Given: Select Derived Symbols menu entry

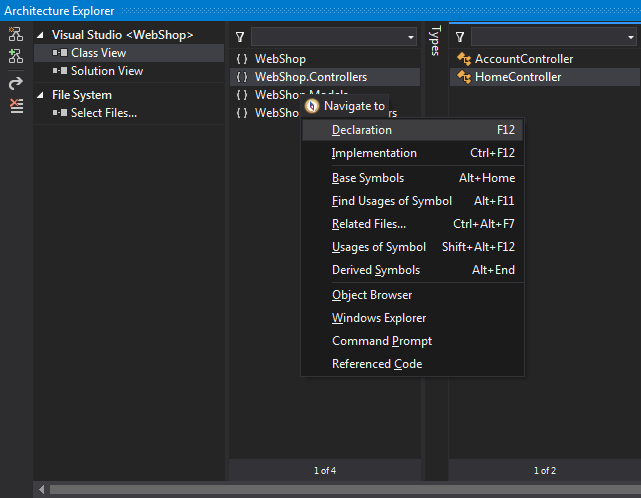Looking at the screenshot, I should [x=412, y=270].
